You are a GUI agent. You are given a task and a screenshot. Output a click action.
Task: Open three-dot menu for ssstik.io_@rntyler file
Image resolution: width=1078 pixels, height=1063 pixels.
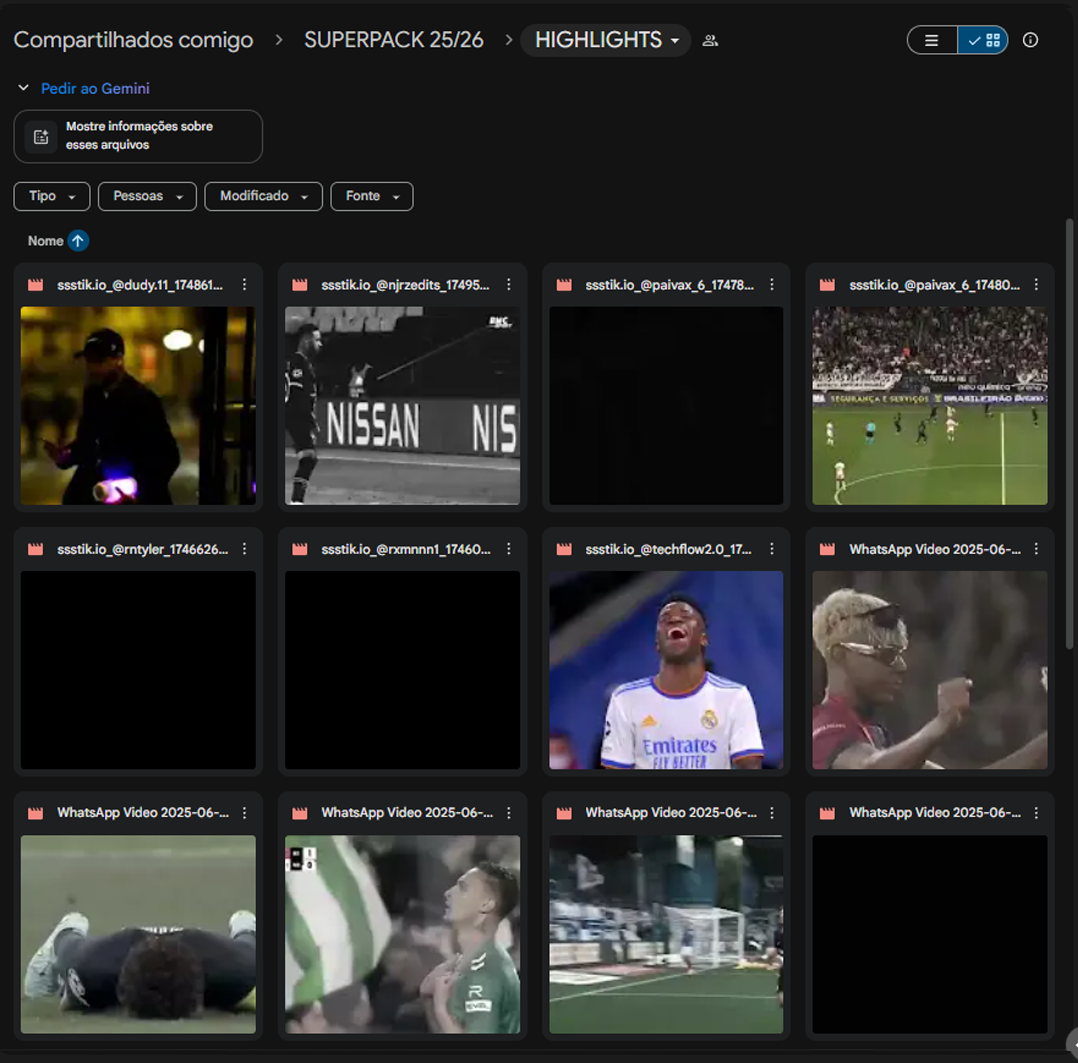point(245,549)
